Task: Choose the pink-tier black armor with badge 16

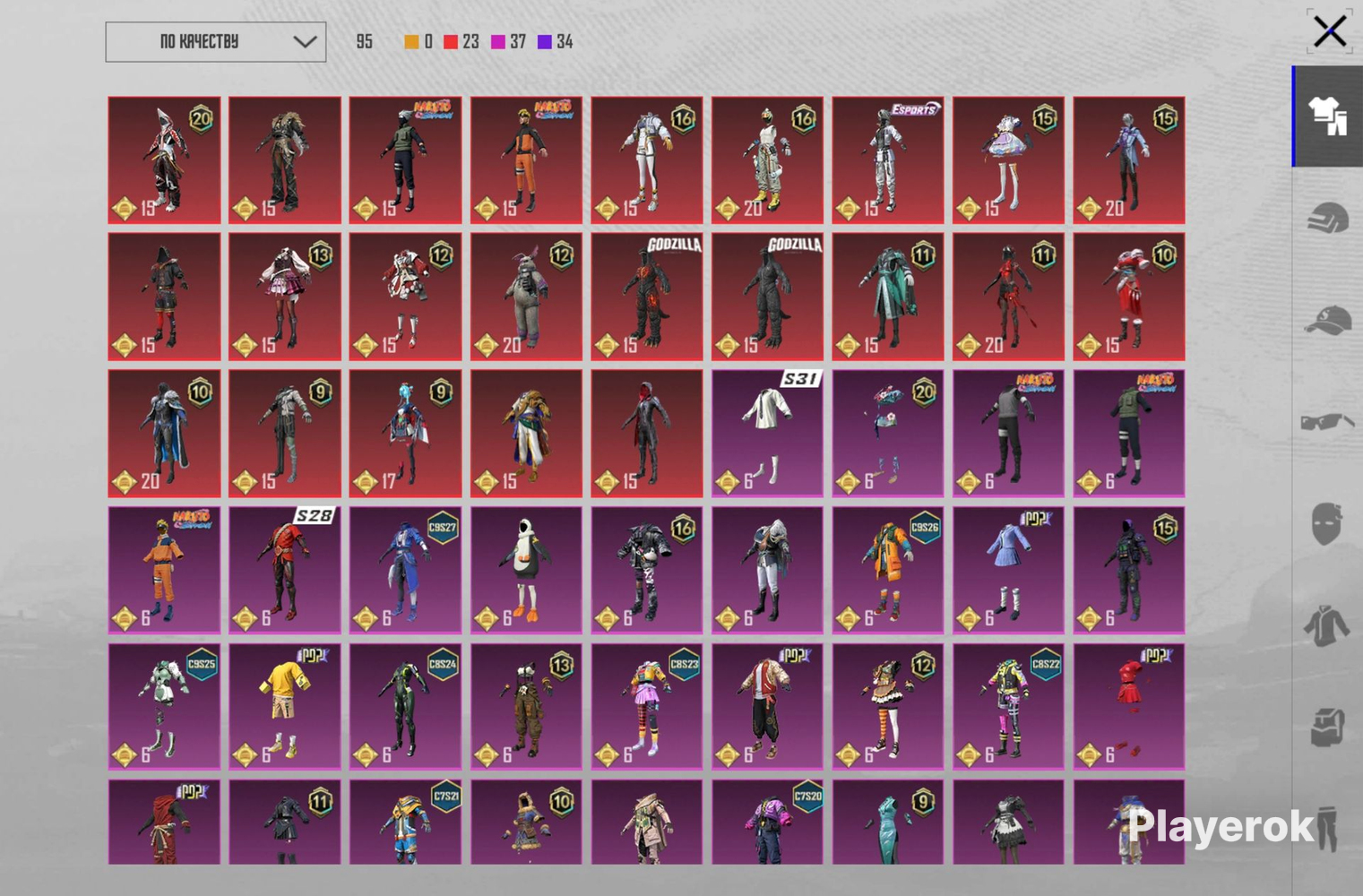Action: (x=647, y=570)
